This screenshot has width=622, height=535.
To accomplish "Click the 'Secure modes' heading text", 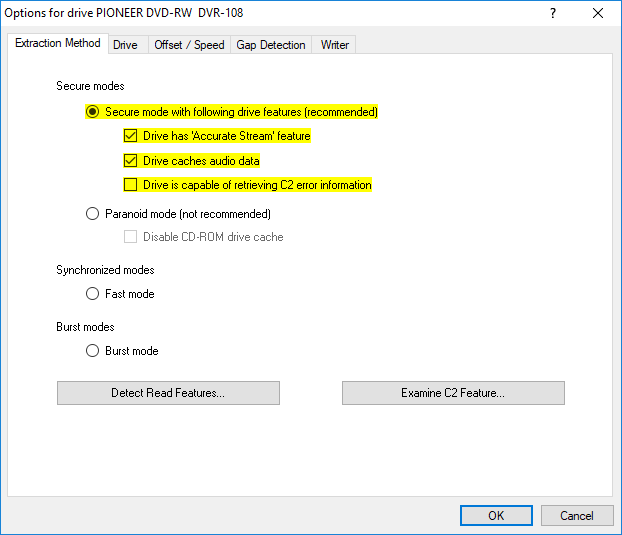I will tap(90, 86).
